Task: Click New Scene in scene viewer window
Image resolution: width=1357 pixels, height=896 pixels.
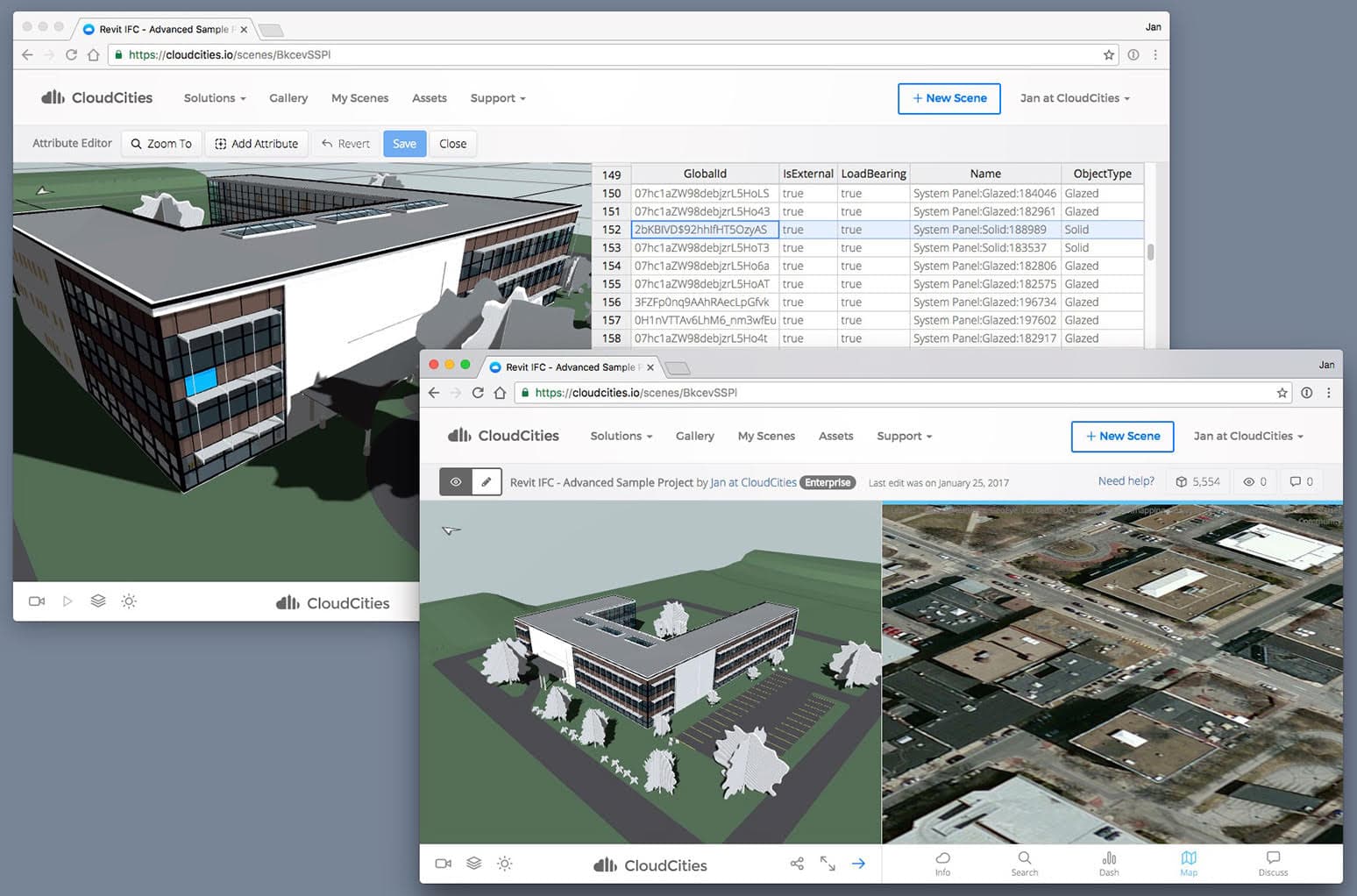Action: [x=1123, y=436]
